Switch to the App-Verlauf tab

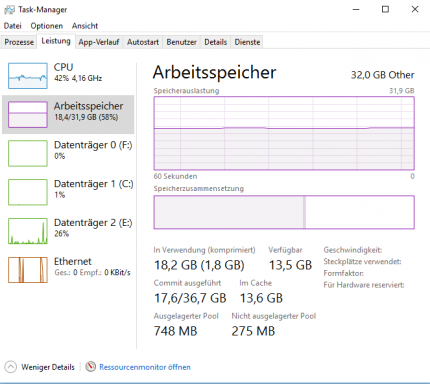pyautogui.click(x=99, y=42)
